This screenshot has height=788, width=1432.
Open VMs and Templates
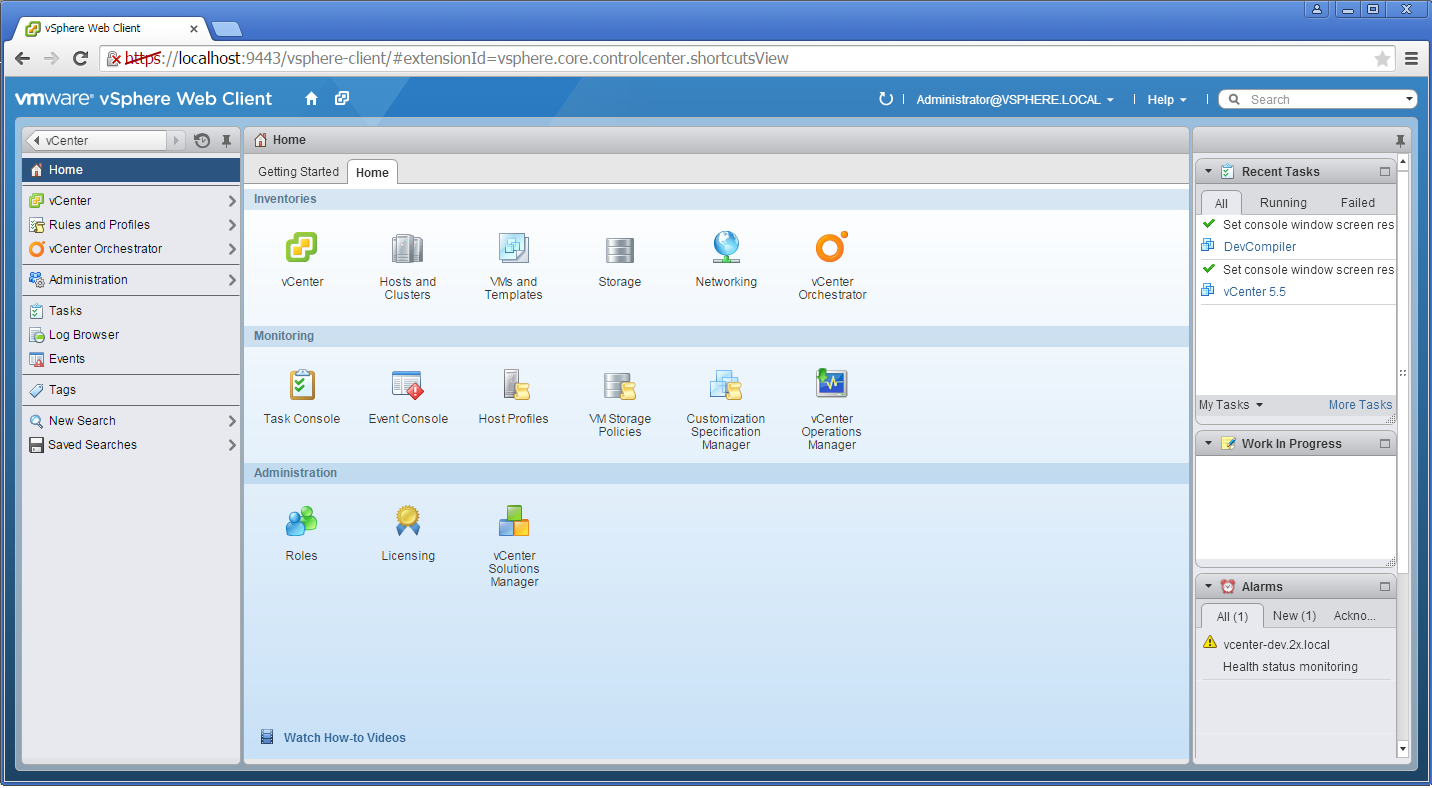(514, 248)
